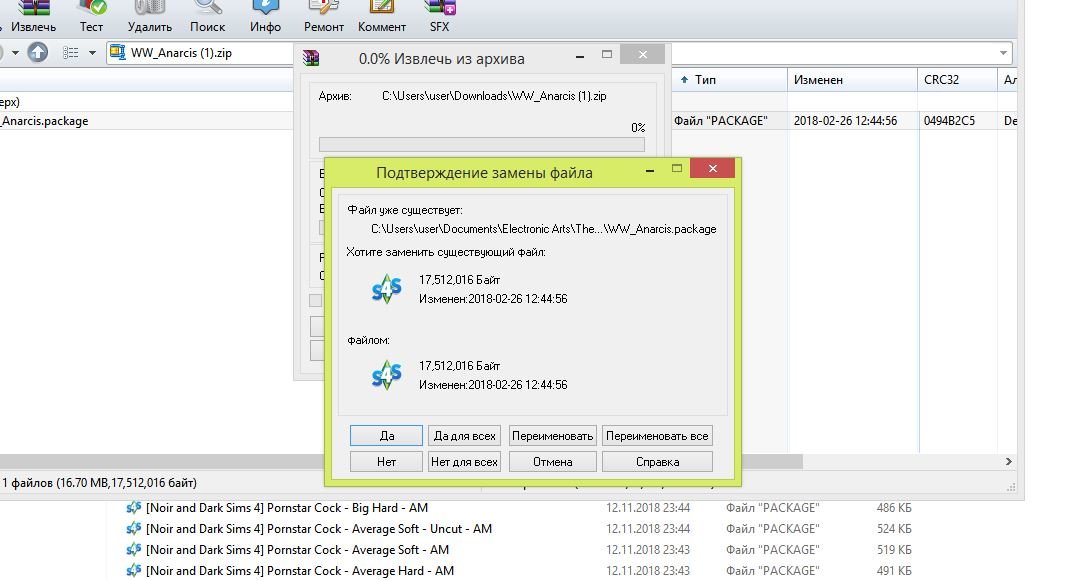This screenshot has width=1066, height=580.
Task: Add an archive comment with Коммент
Action: coord(382,17)
